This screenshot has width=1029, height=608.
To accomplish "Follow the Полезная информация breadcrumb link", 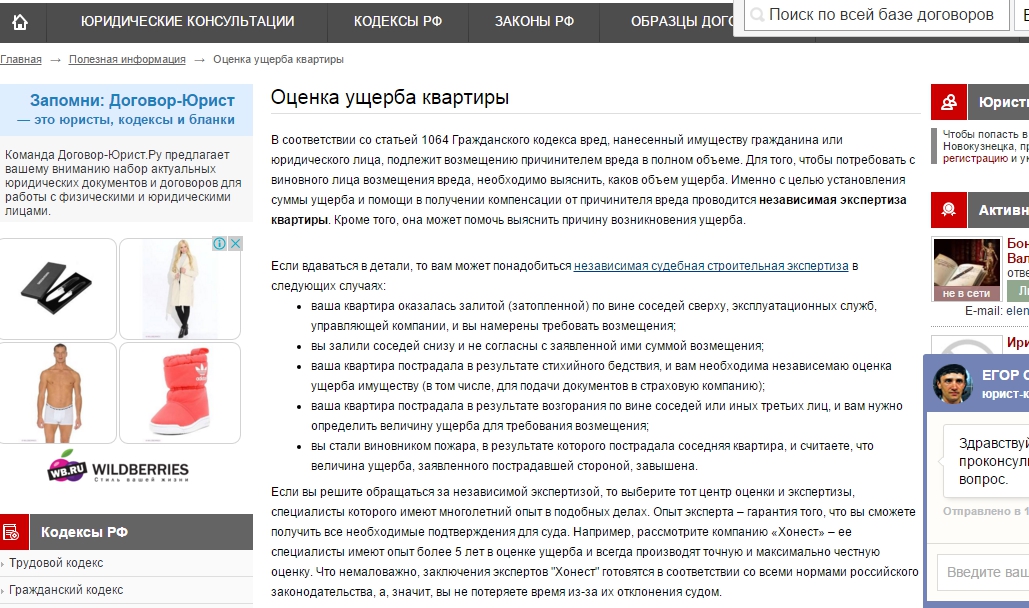I will pos(127,59).
